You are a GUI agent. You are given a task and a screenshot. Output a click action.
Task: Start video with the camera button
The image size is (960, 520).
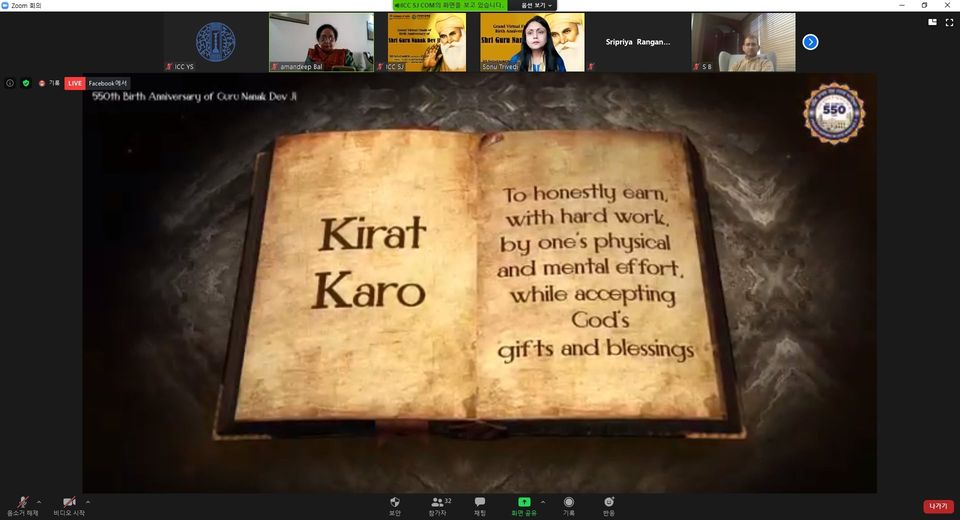[x=69, y=502]
